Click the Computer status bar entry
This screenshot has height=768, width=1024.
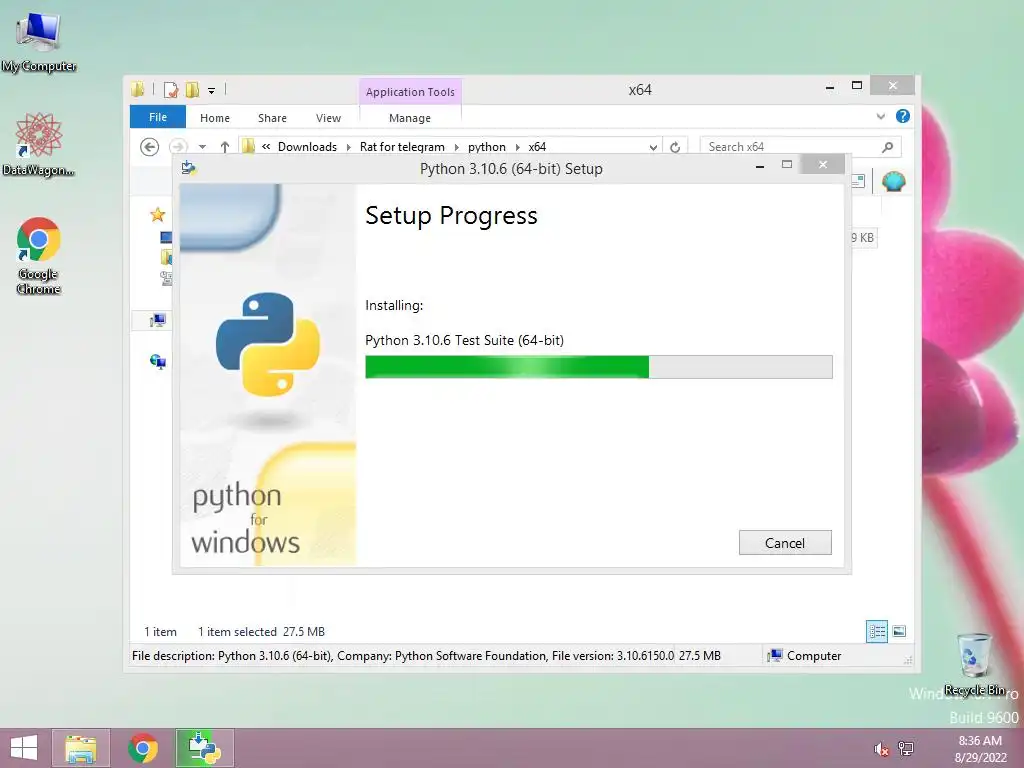[x=805, y=656]
